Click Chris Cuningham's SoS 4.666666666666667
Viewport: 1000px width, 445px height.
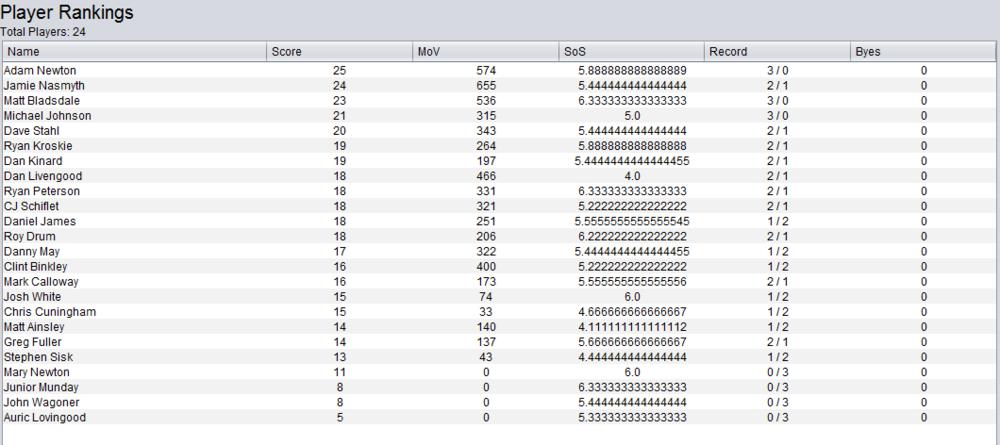[631, 312]
